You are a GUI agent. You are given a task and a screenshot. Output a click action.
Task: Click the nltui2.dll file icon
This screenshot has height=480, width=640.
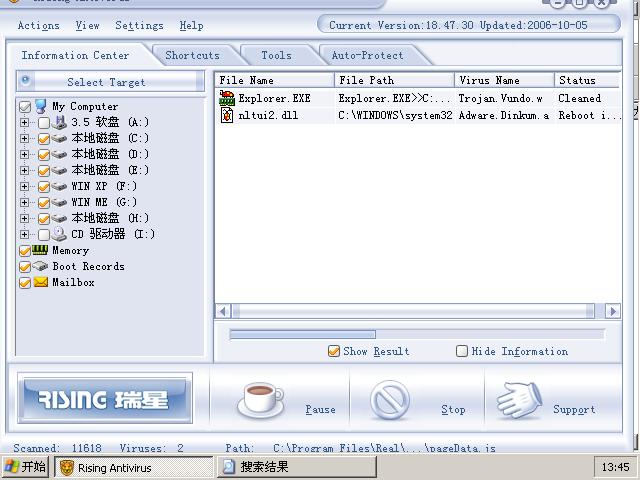coord(227,115)
